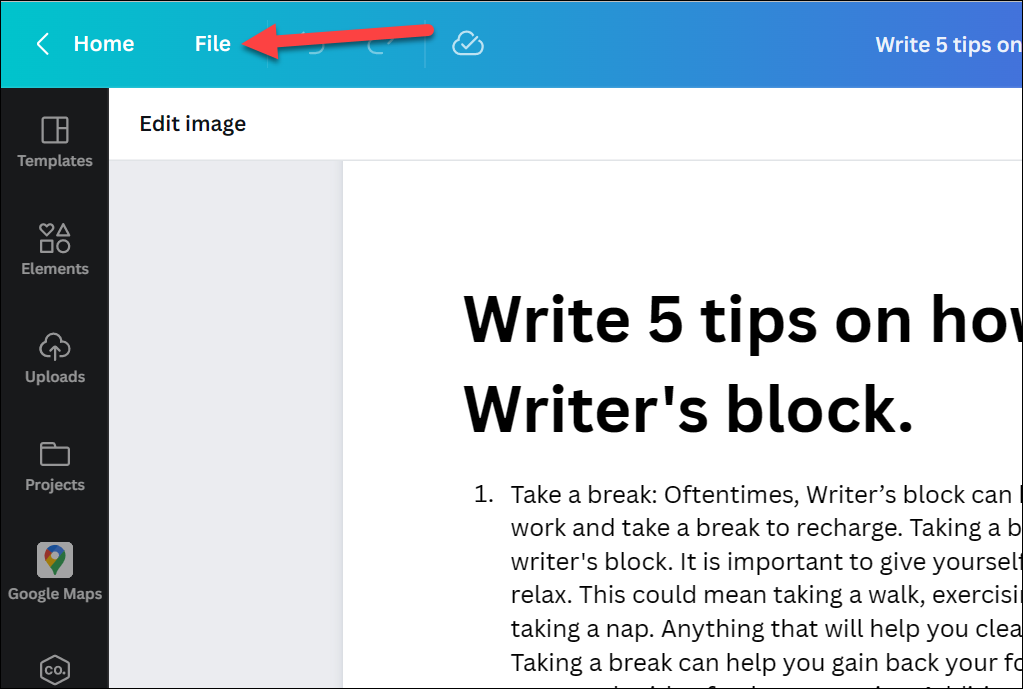
Task: Click the line starting "taking a nap"
Action: pos(766,628)
